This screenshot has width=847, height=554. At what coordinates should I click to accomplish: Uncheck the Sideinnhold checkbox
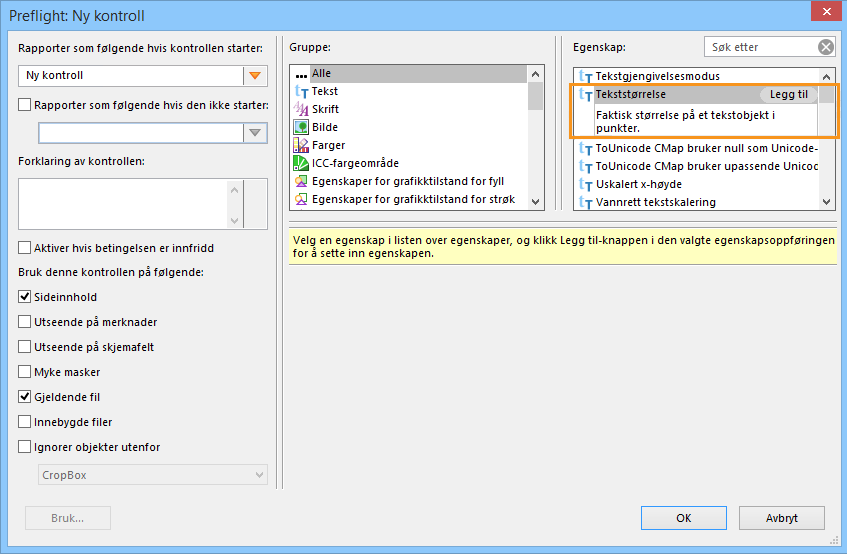pos(26,297)
